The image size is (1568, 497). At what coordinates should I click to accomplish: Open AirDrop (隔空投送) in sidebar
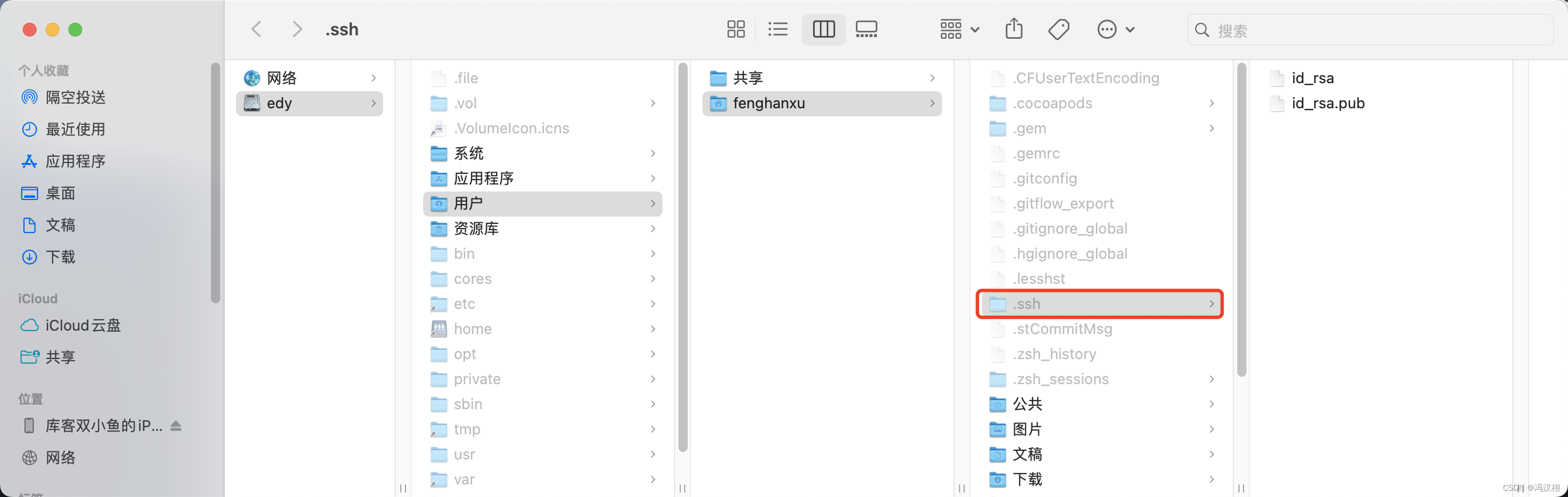coord(63,97)
